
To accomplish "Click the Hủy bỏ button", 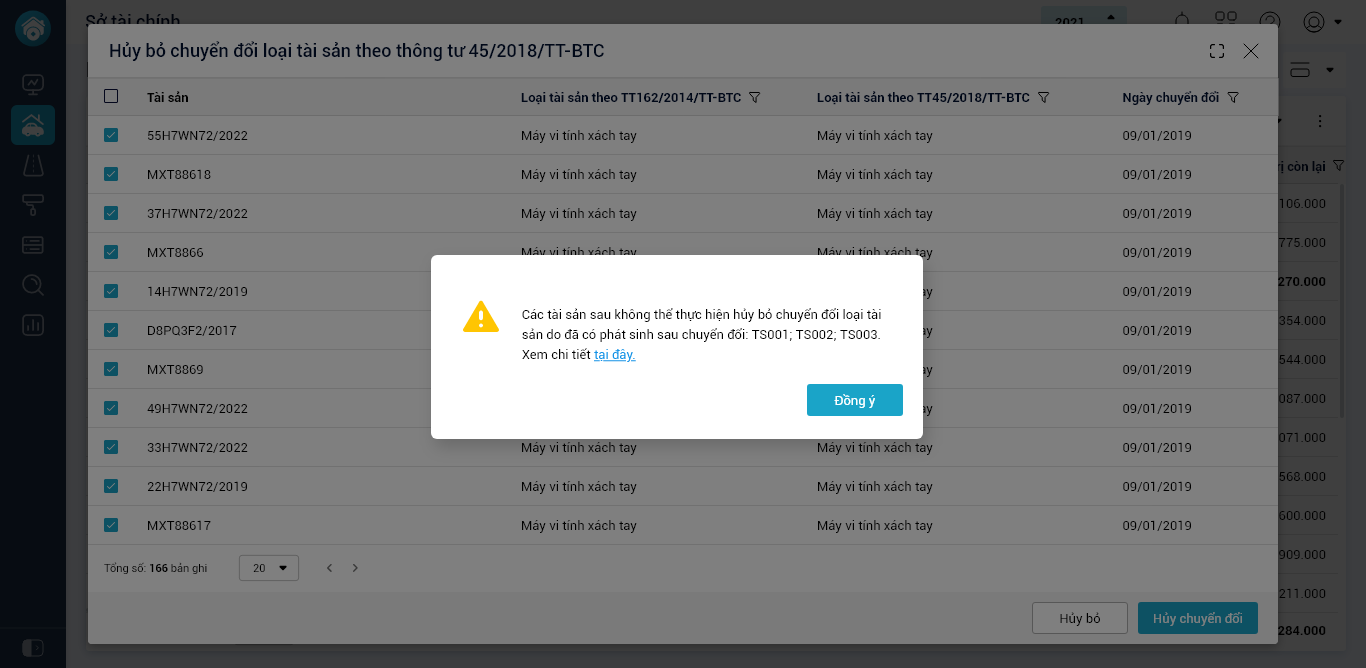I will click(x=1079, y=618).
